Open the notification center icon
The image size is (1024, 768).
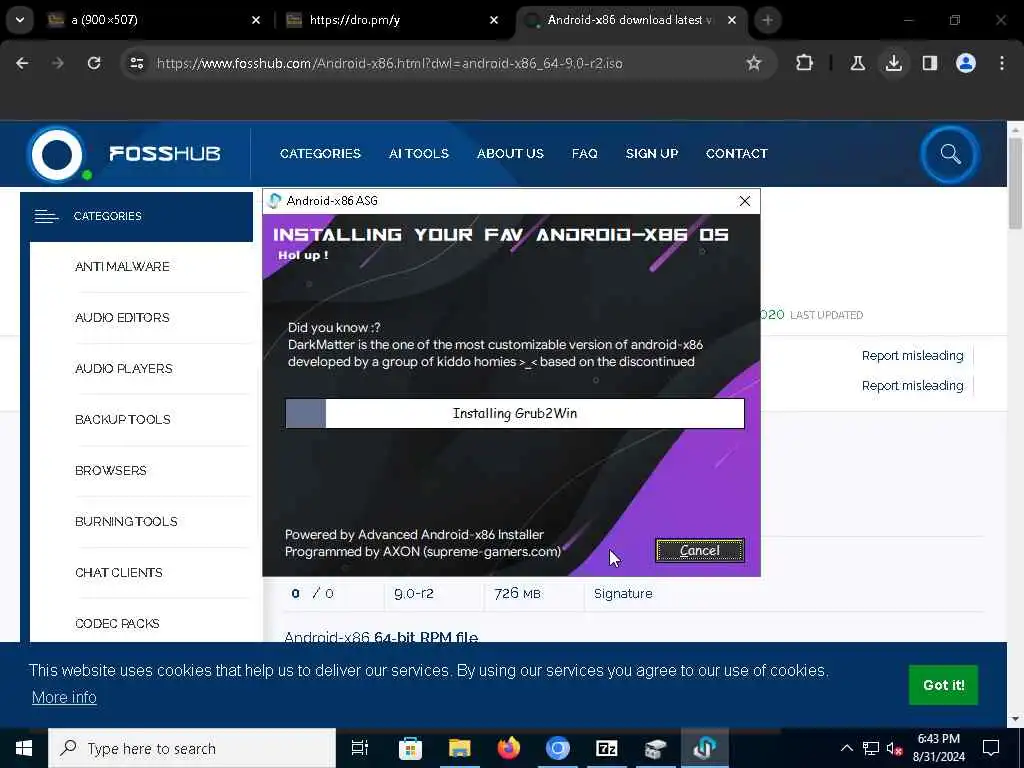pyautogui.click(x=991, y=748)
